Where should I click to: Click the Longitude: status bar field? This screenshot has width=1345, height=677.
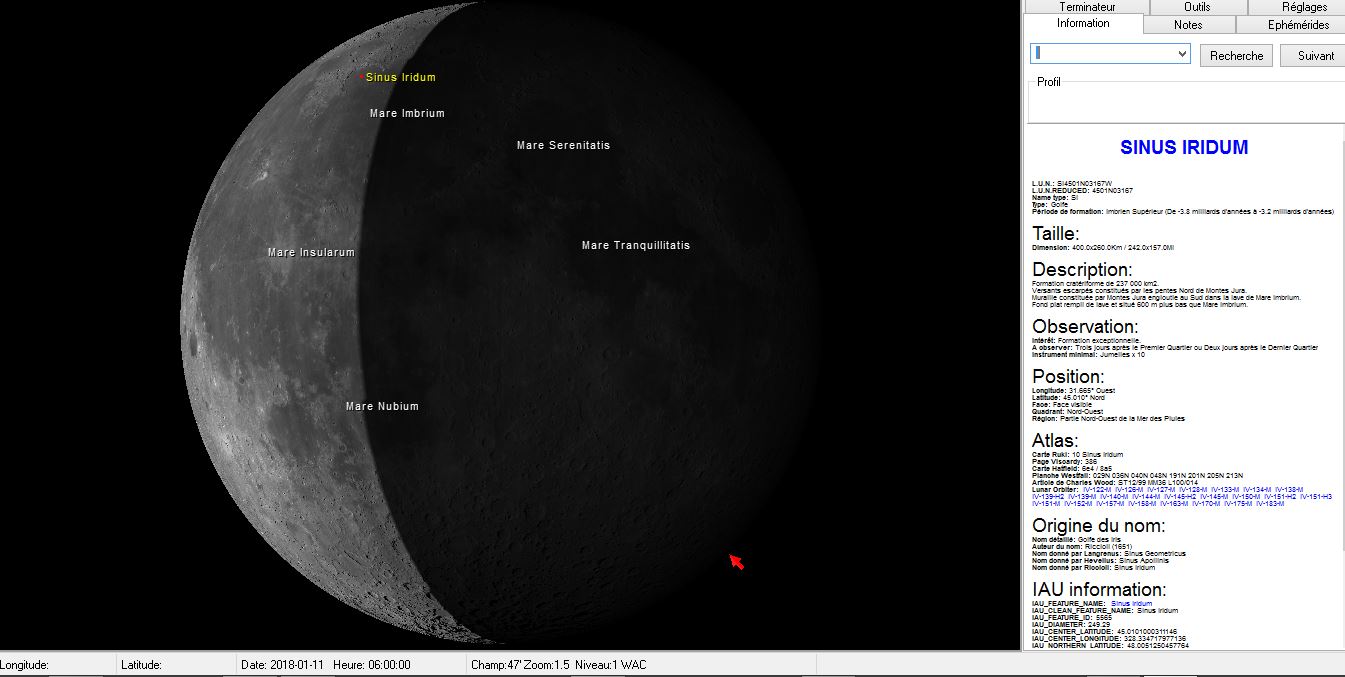pos(56,665)
